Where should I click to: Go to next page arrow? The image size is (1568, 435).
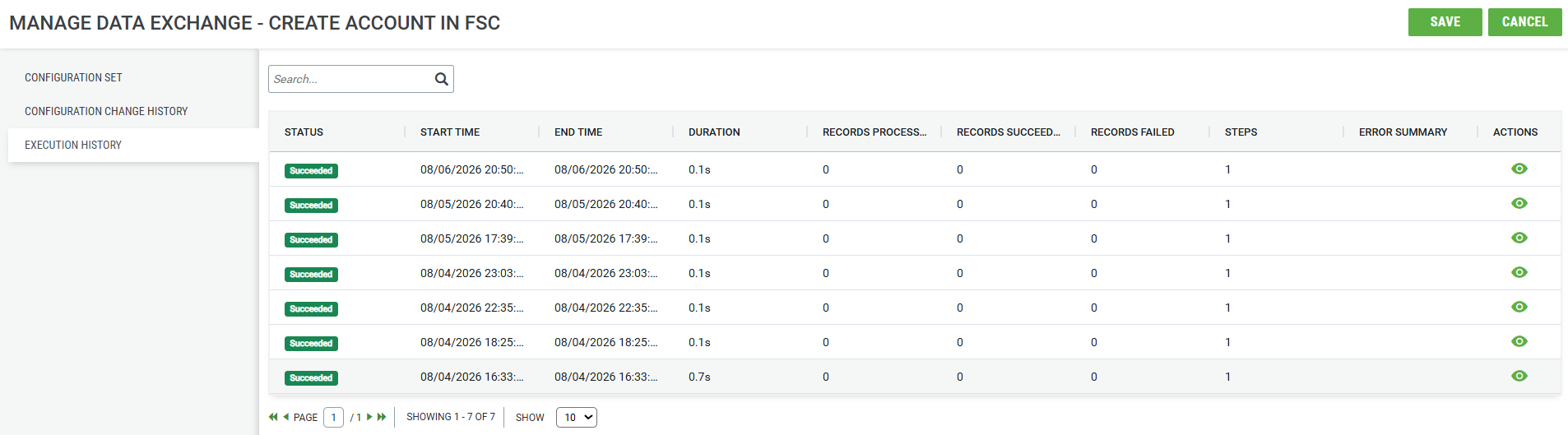(x=369, y=417)
